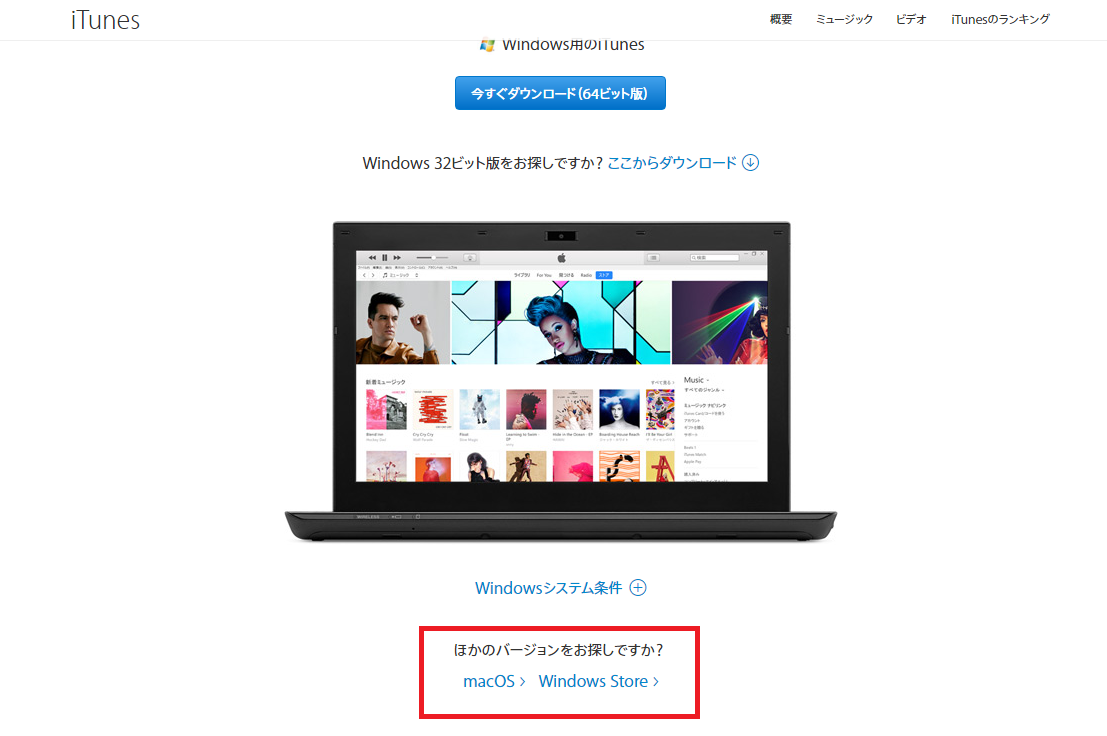The image size is (1107, 736).
Task: Open the 概要 navigation item
Action: (781, 20)
